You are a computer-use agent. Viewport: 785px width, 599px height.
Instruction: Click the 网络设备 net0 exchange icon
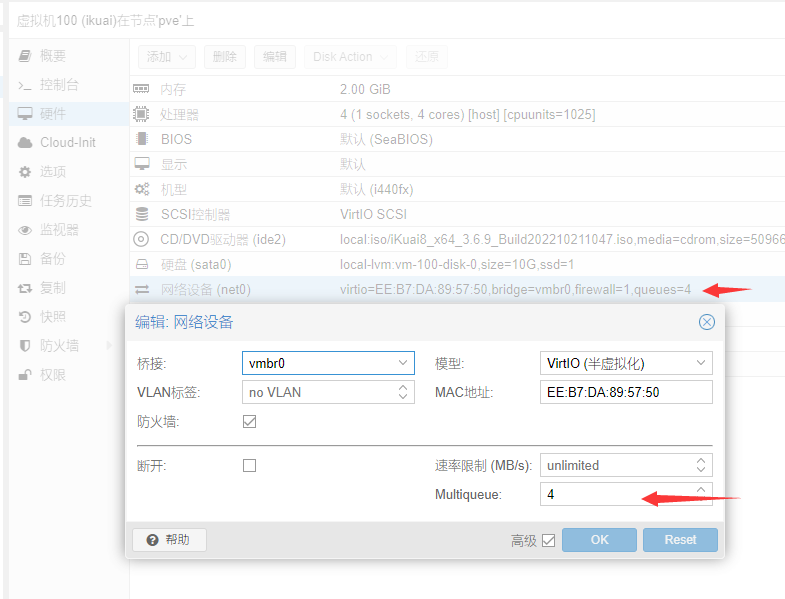[142, 289]
